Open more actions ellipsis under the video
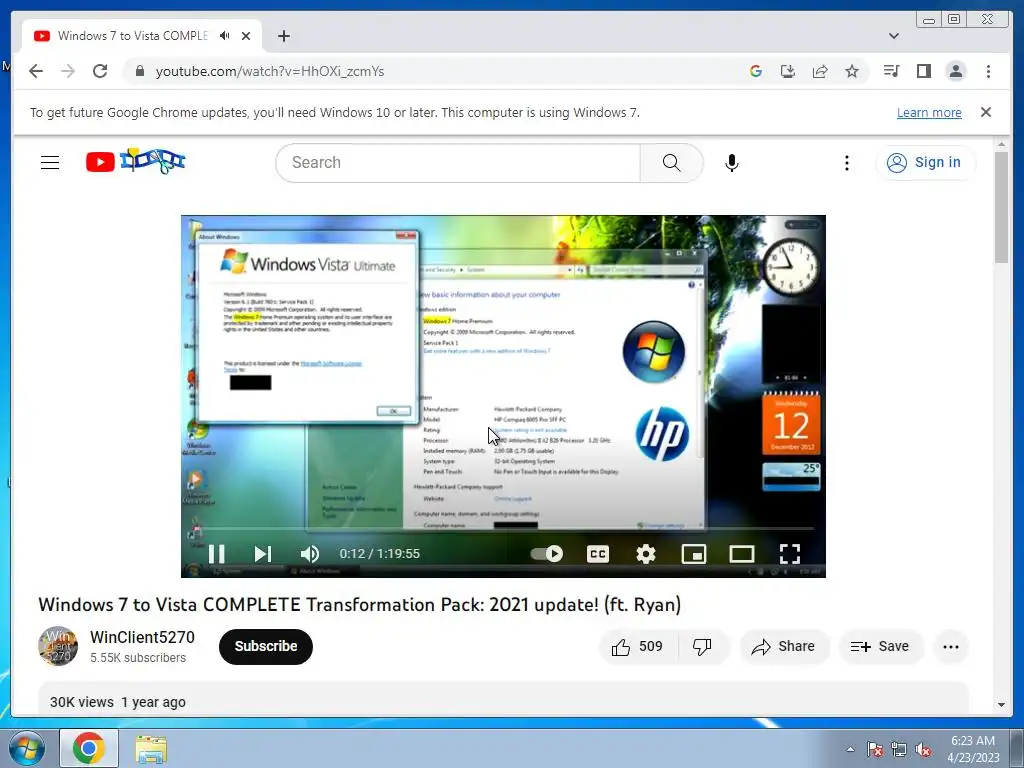 951,647
